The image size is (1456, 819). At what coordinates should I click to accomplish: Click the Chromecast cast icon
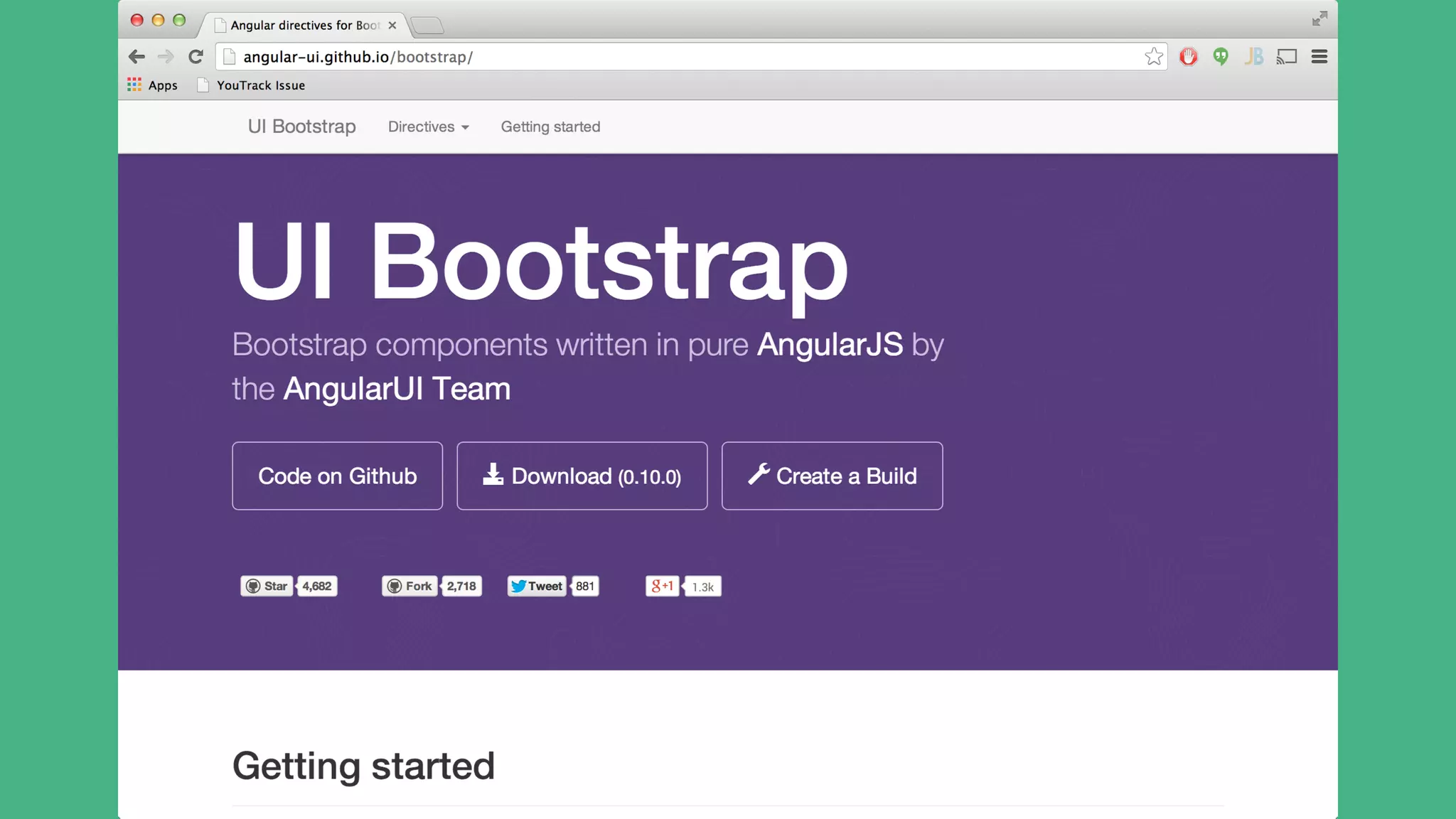click(x=1286, y=57)
